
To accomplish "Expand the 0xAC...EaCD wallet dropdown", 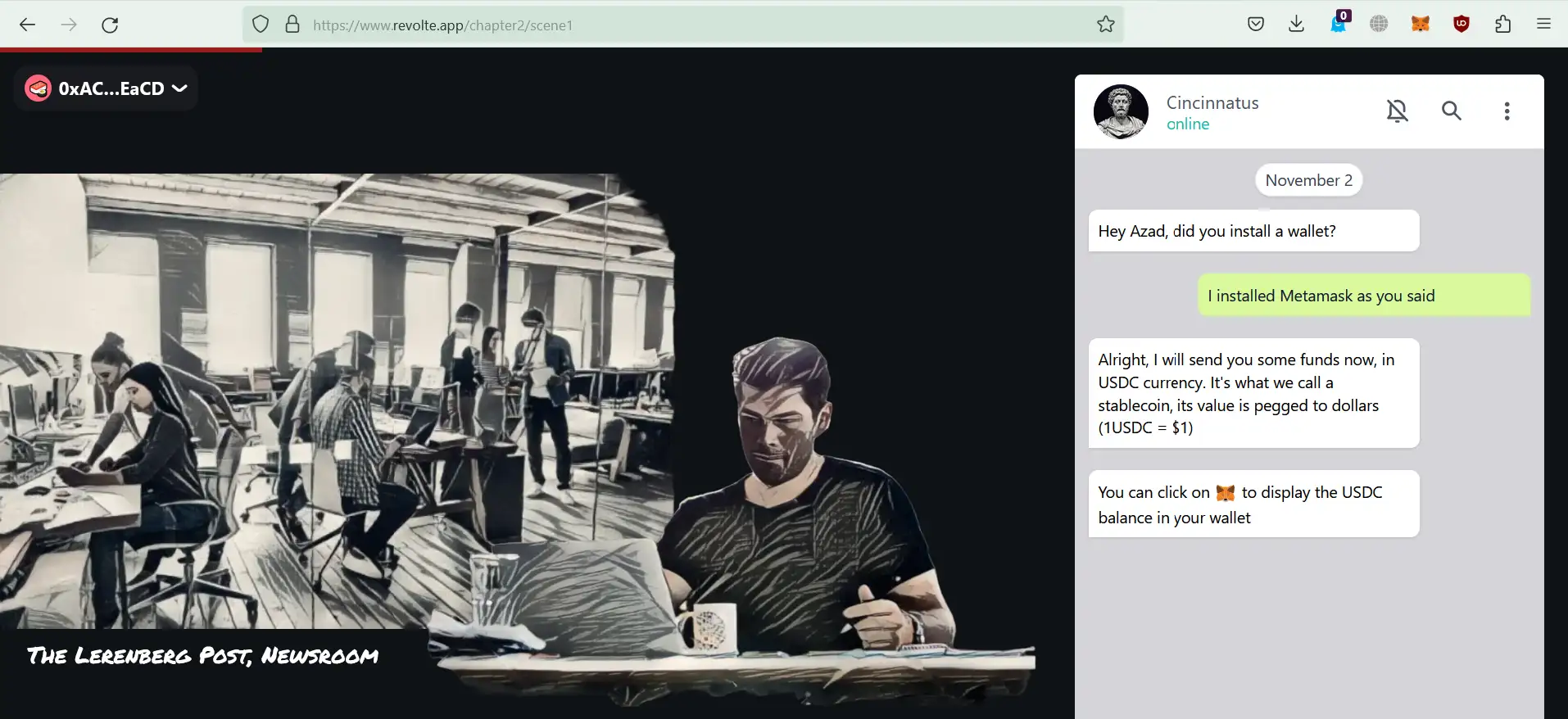I will (x=106, y=88).
